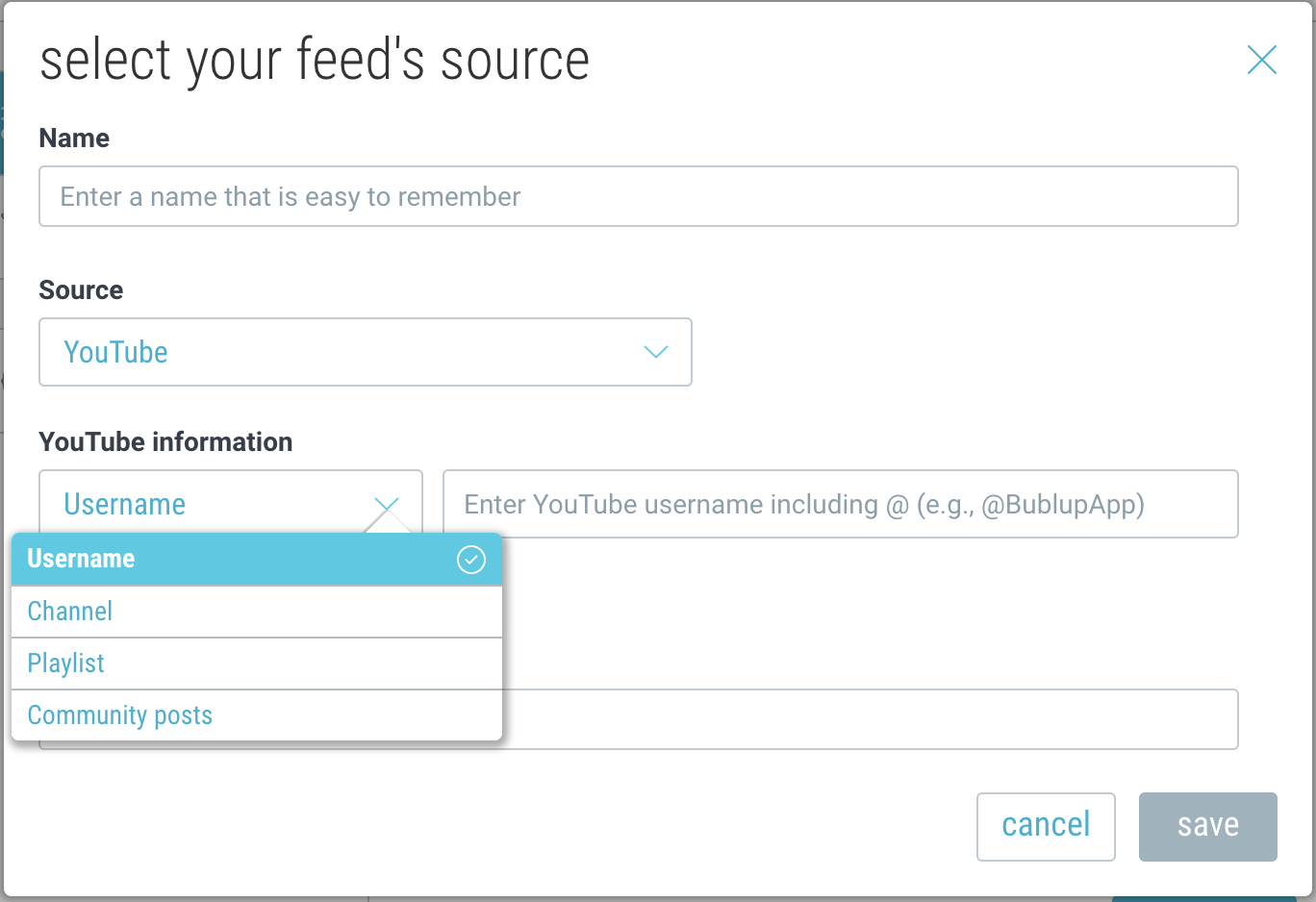
Task: Click the YouTube username input field
Action: [839, 505]
